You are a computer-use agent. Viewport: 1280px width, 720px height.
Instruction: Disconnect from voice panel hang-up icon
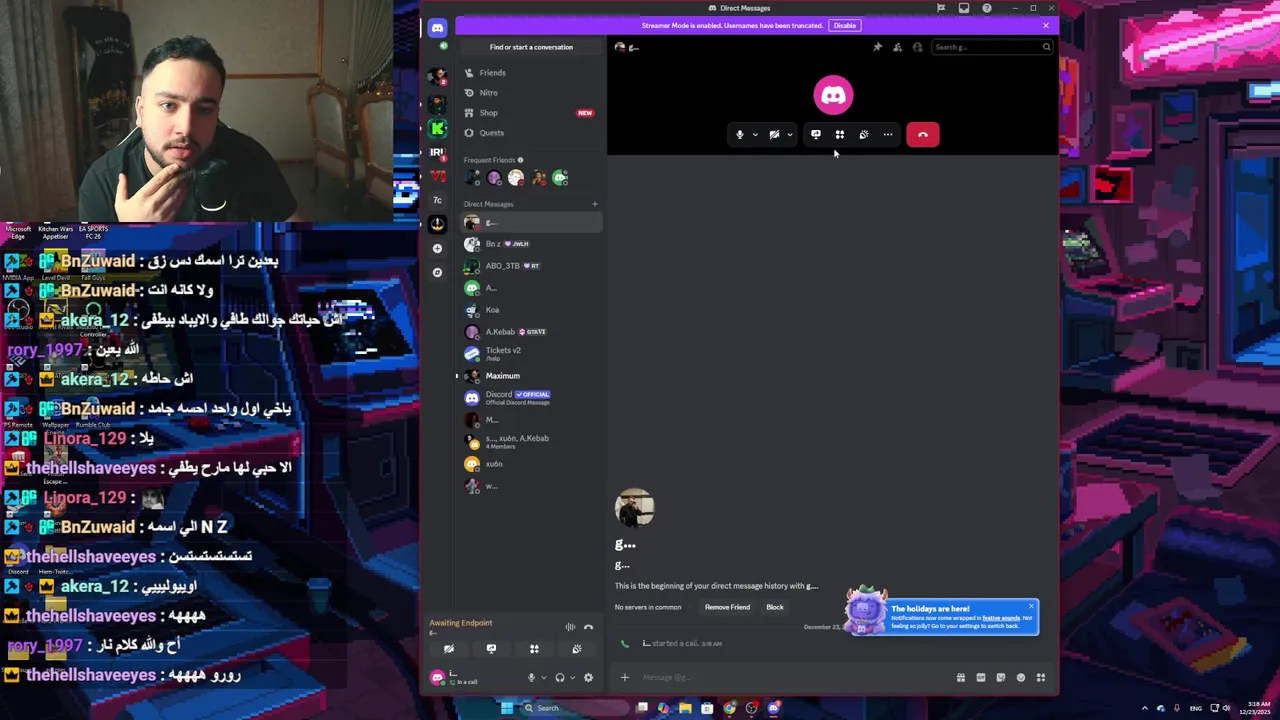(588, 627)
